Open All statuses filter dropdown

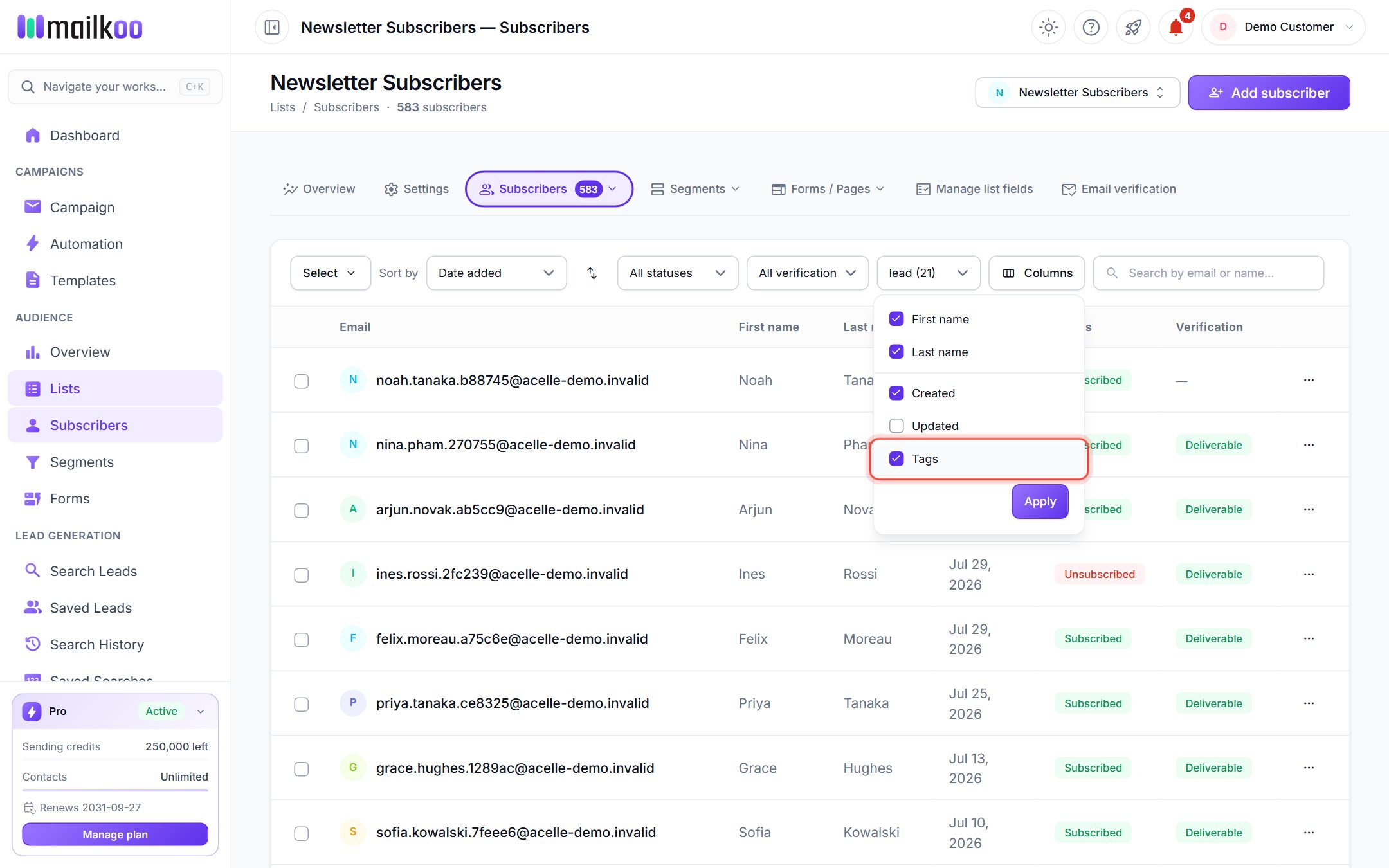coord(678,273)
